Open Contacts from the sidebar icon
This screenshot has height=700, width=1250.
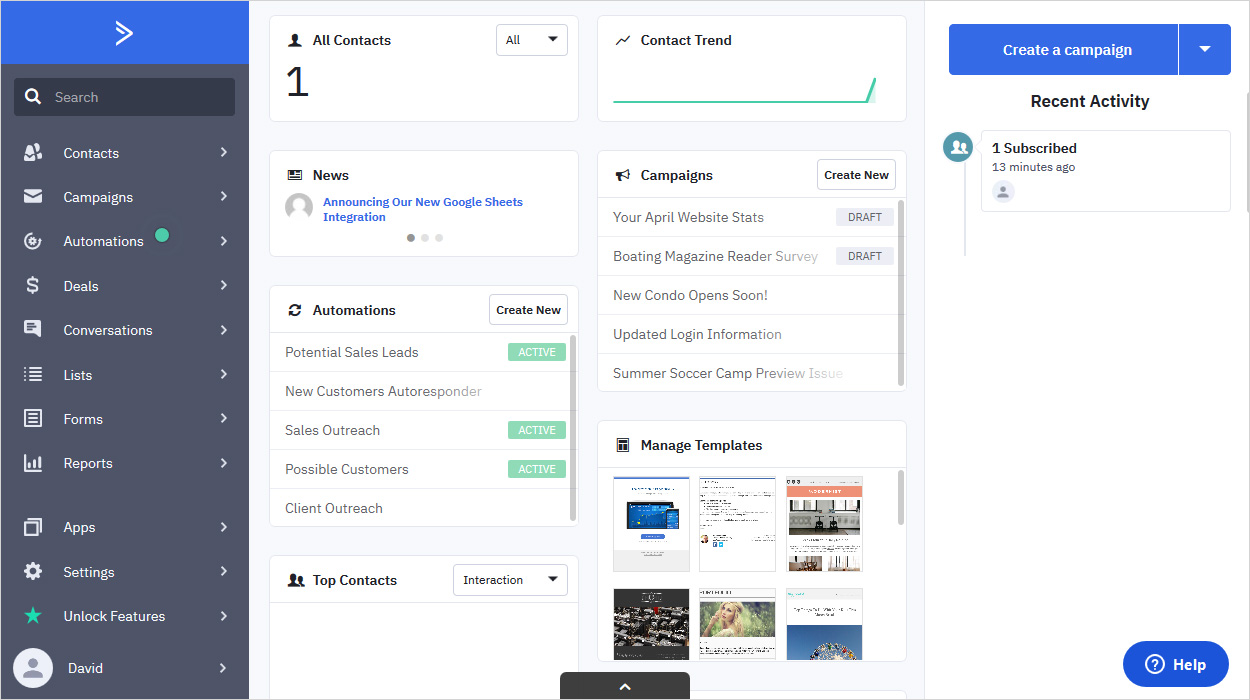pos(33,153)
